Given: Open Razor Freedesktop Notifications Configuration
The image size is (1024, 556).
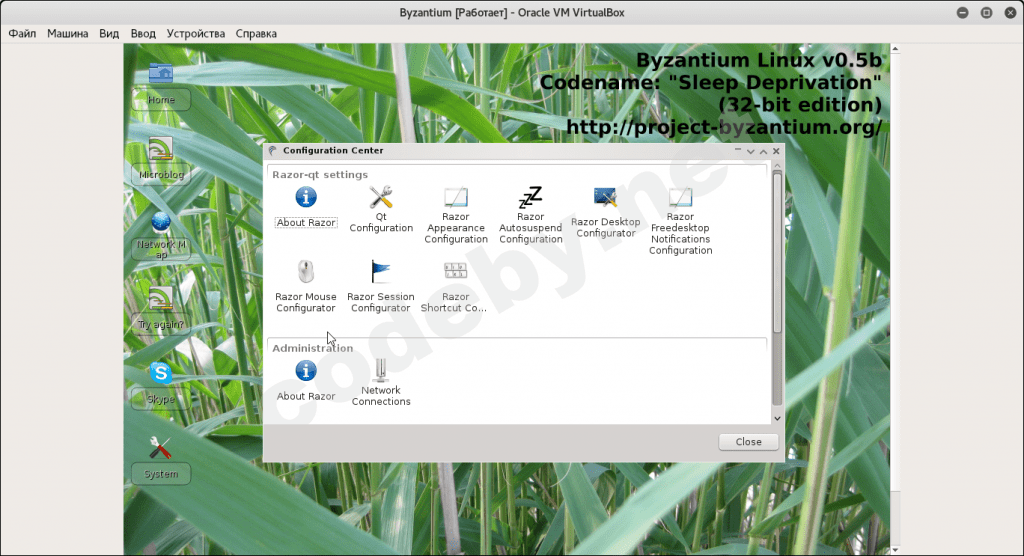Looking at the screenshot, I should 680,221.
